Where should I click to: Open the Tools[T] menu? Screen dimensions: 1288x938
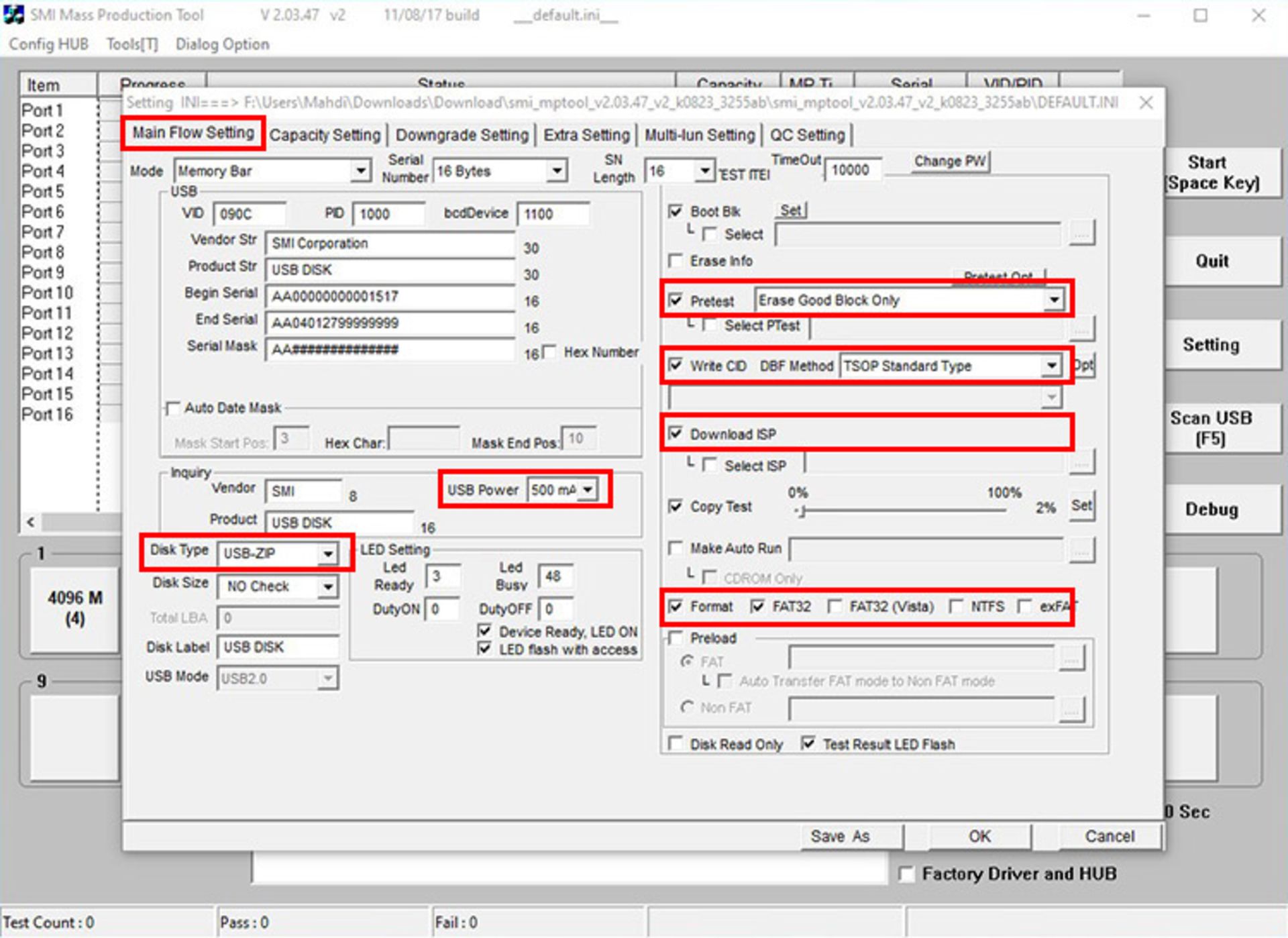point(132,44)
